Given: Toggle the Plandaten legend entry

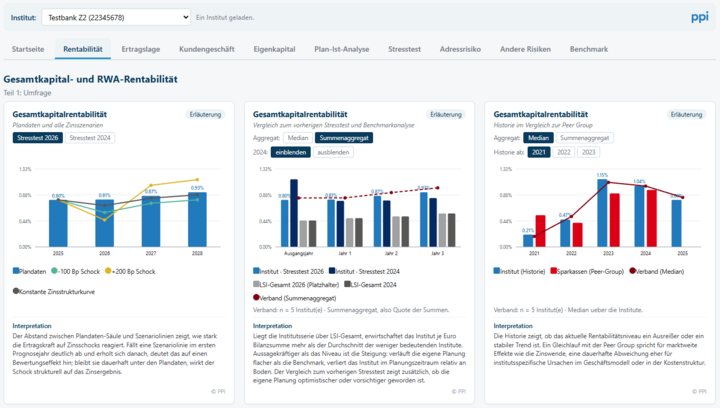Looking at the screenshot, I should (29, 271).
